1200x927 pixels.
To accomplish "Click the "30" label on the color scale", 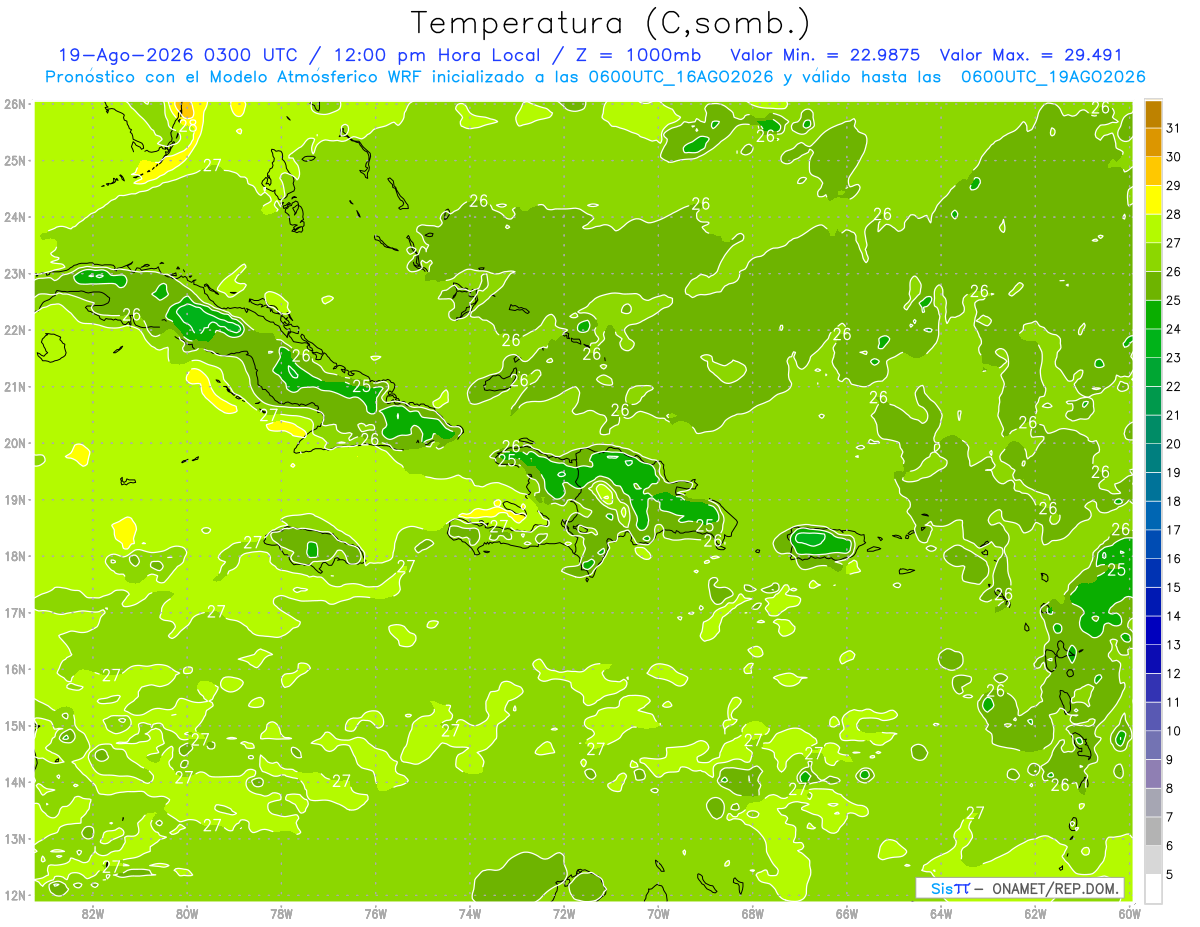I will click(1174, 157).
